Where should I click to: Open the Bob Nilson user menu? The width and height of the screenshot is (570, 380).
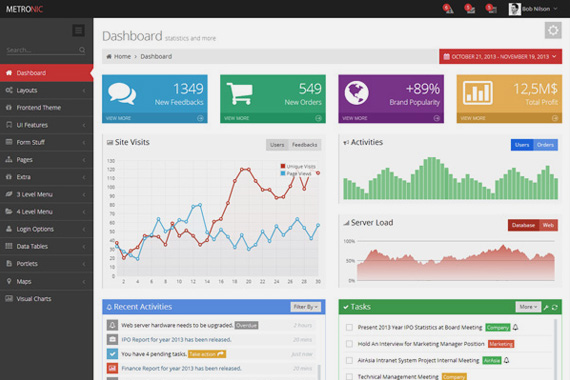click(533, 9)
